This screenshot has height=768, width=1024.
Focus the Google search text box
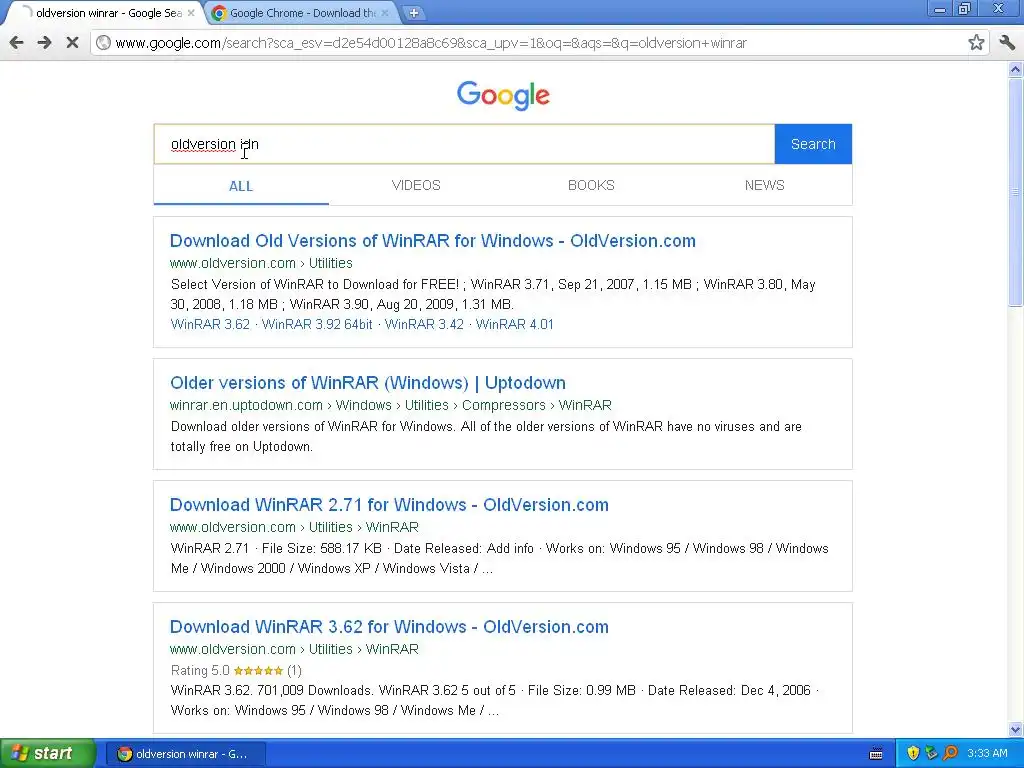(x=464, y=144)
